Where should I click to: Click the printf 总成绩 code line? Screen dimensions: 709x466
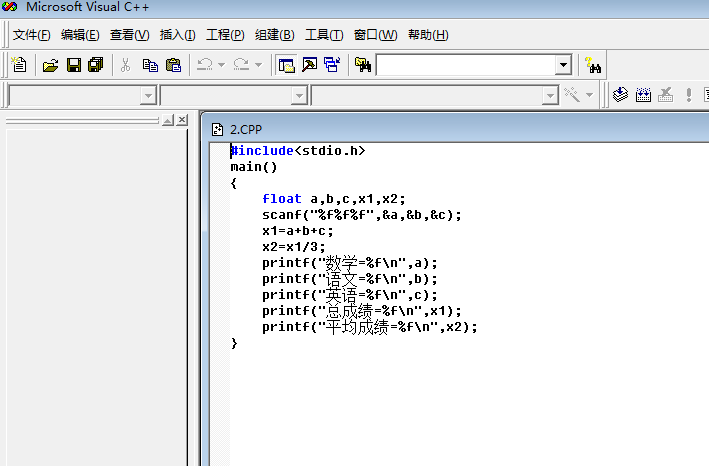362,311
